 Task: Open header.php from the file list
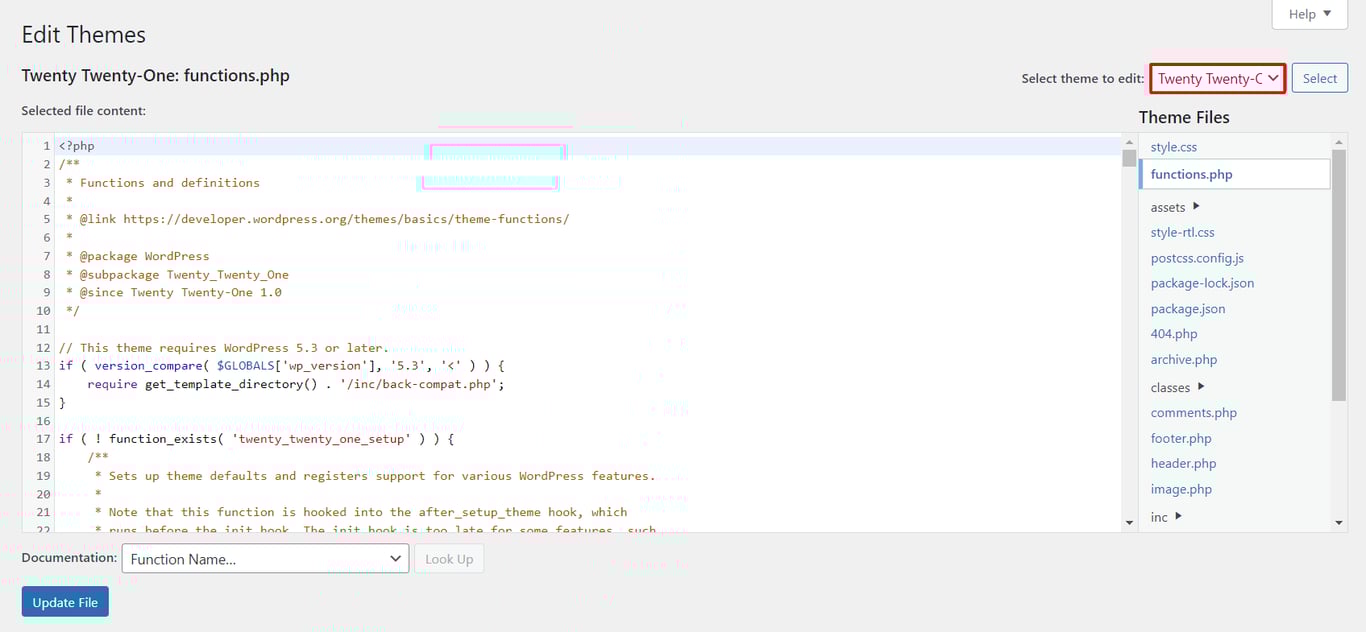(x=1183, y=463)
